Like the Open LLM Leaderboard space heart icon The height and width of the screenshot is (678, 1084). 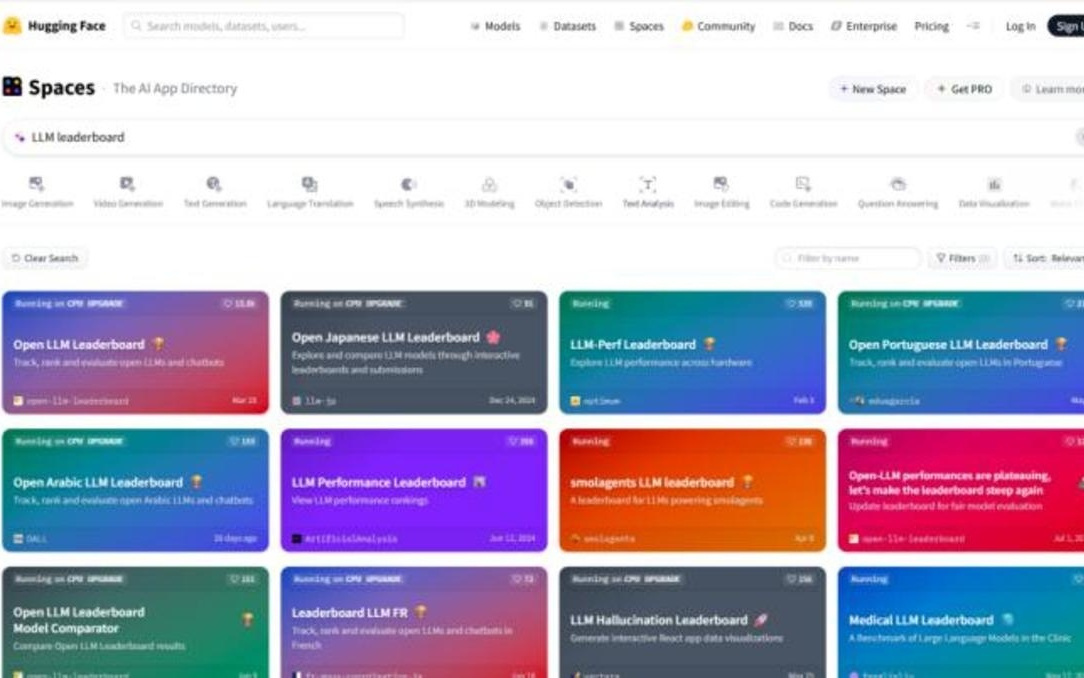(227, 303)
